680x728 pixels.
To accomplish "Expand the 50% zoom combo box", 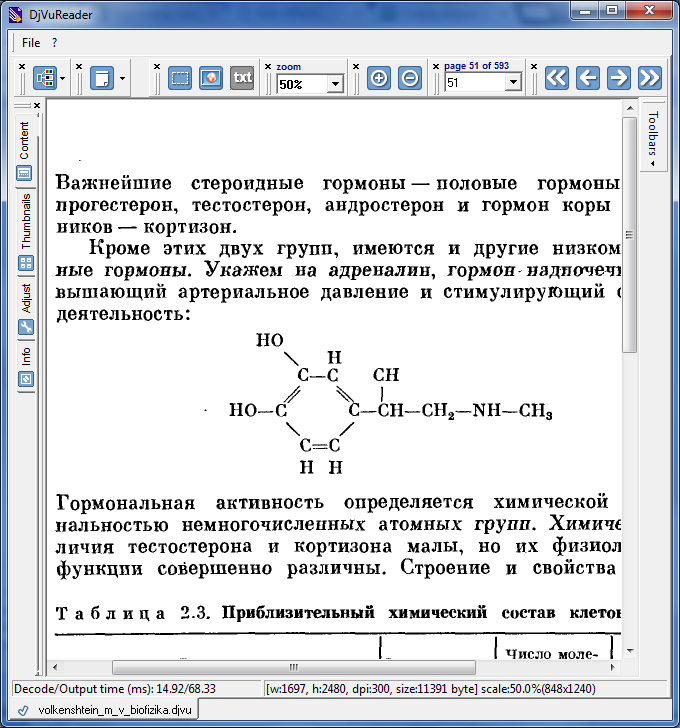I will tap(334, 84).
